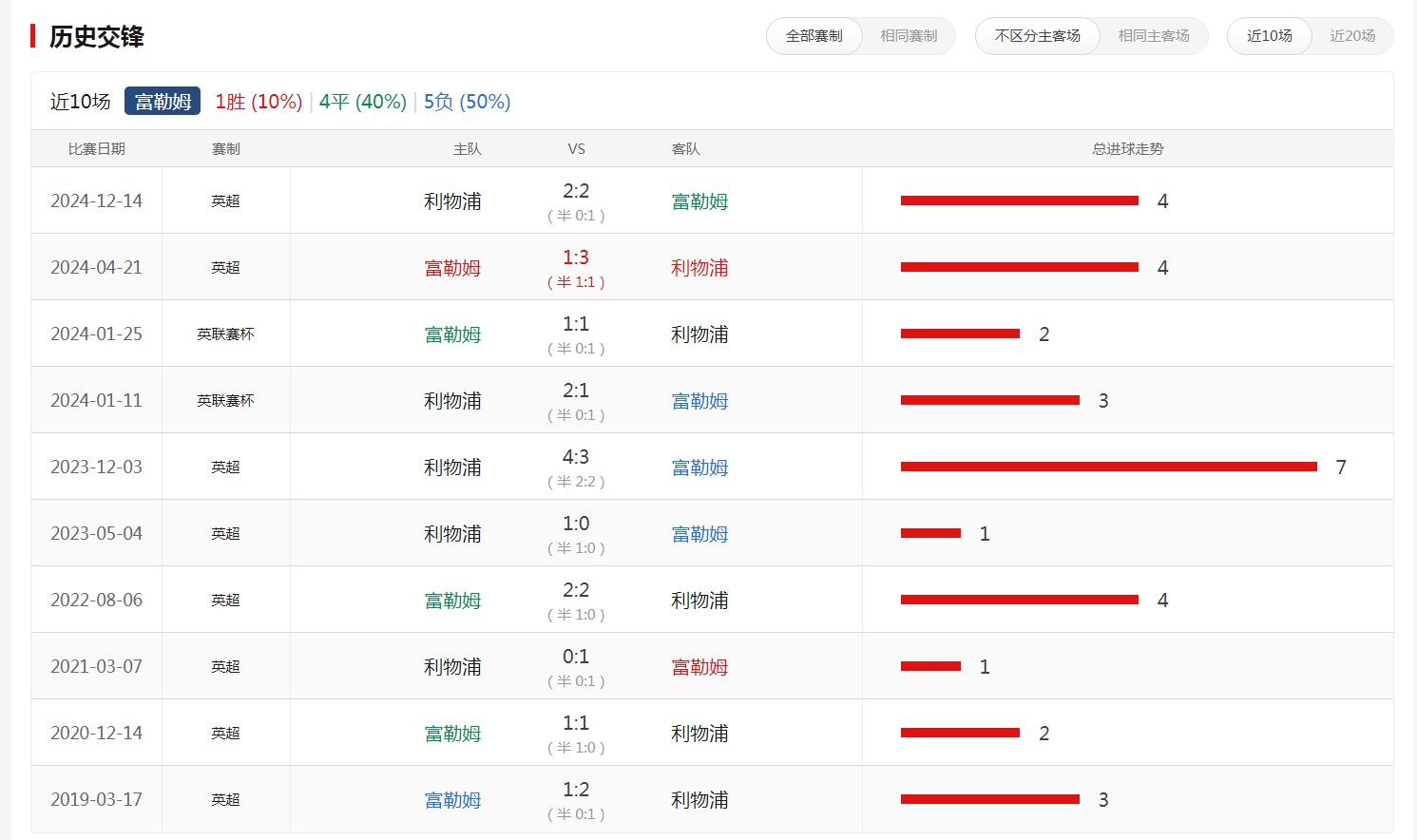This screenshot has height=840, width=1417.
Task: Show the 近20场 matches
Action: tap(1352, 36)
